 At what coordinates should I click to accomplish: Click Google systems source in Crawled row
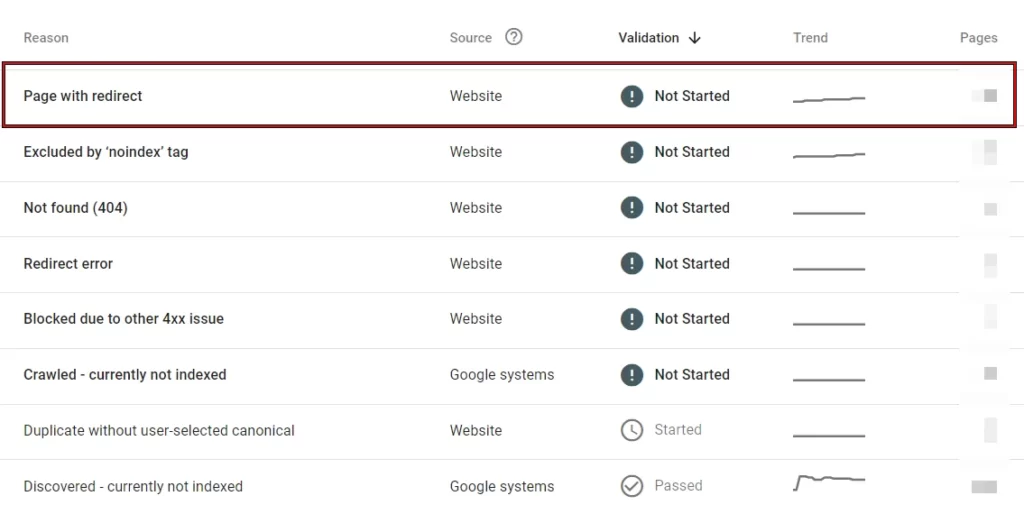point(502,375)
